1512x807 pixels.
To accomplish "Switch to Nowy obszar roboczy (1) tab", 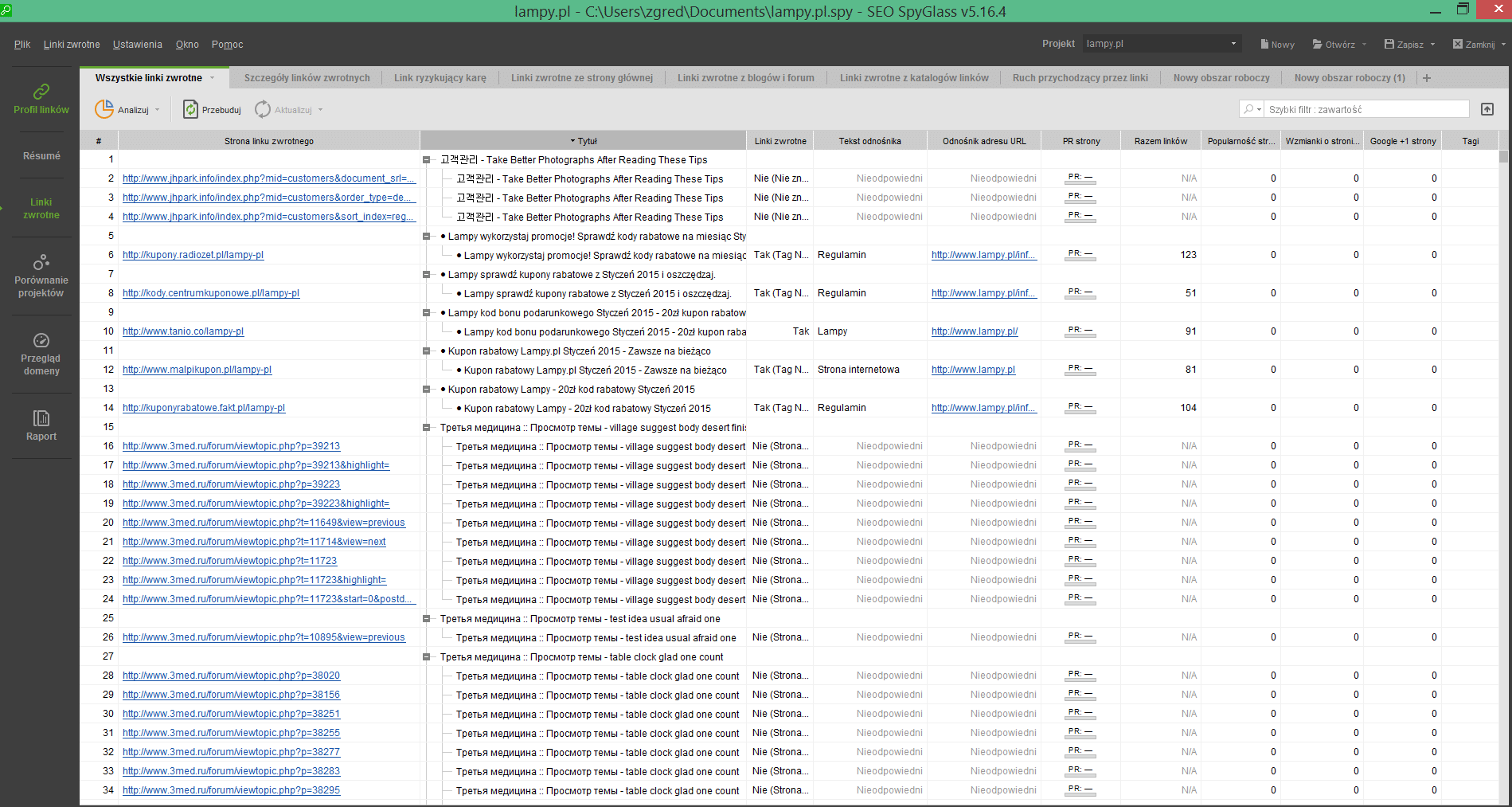I will pos(1350,78).
